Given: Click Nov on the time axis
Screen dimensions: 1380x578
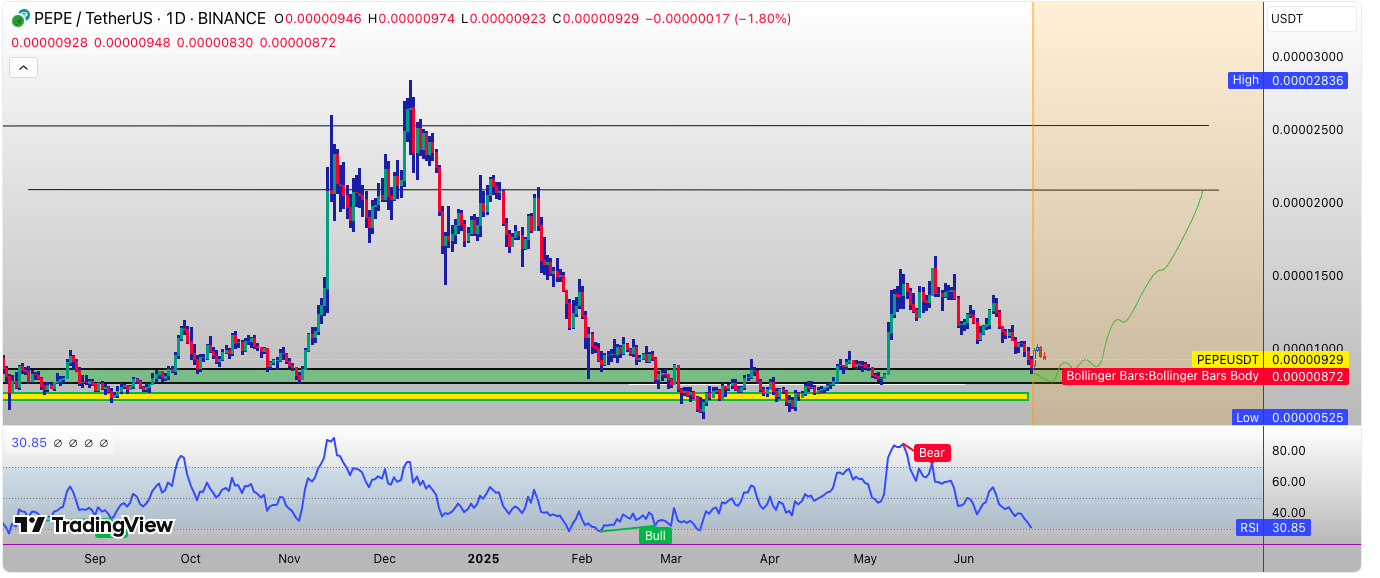Looking at the screenshot, I should pos(289,559).
